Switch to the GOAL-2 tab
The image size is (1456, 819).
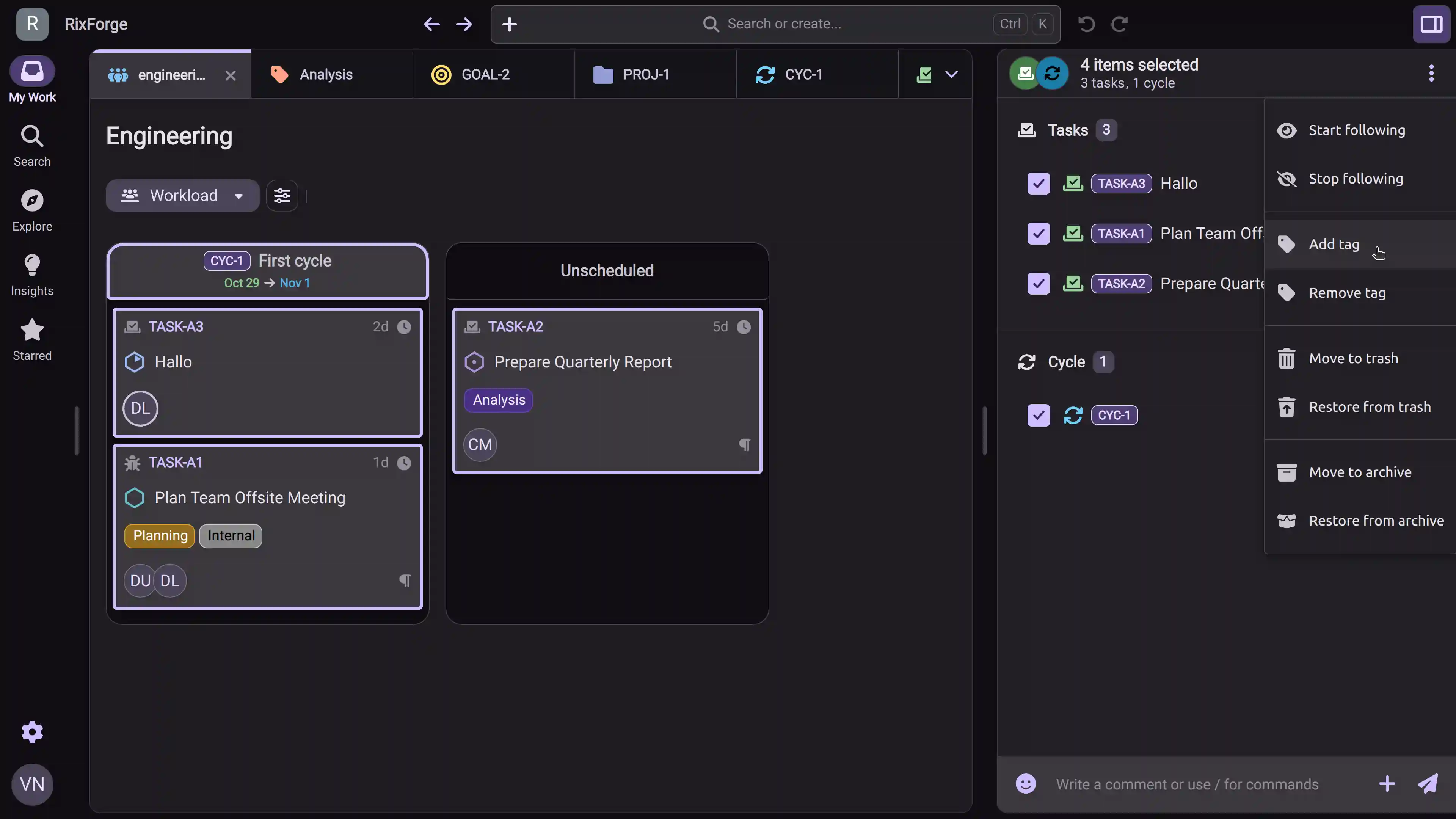[485, 75]
